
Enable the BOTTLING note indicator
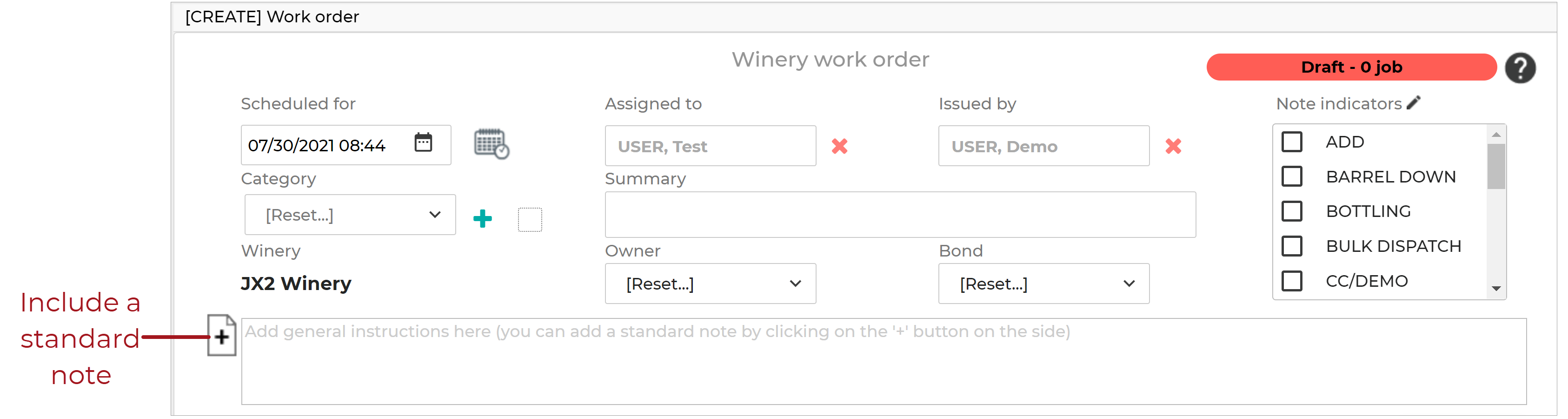[x=1292, y=211]
